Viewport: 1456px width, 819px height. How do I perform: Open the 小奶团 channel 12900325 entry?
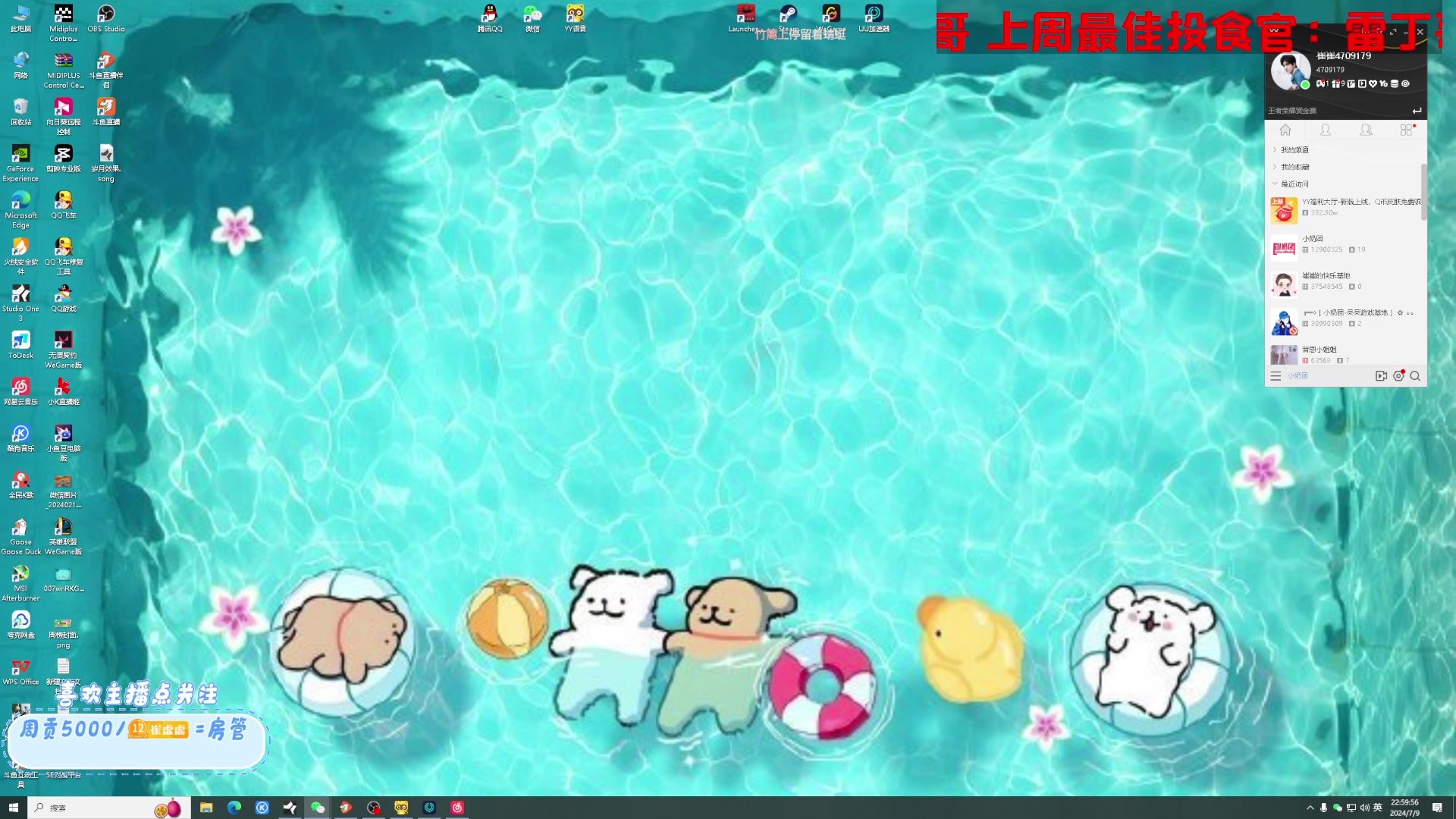point(1345,246)
